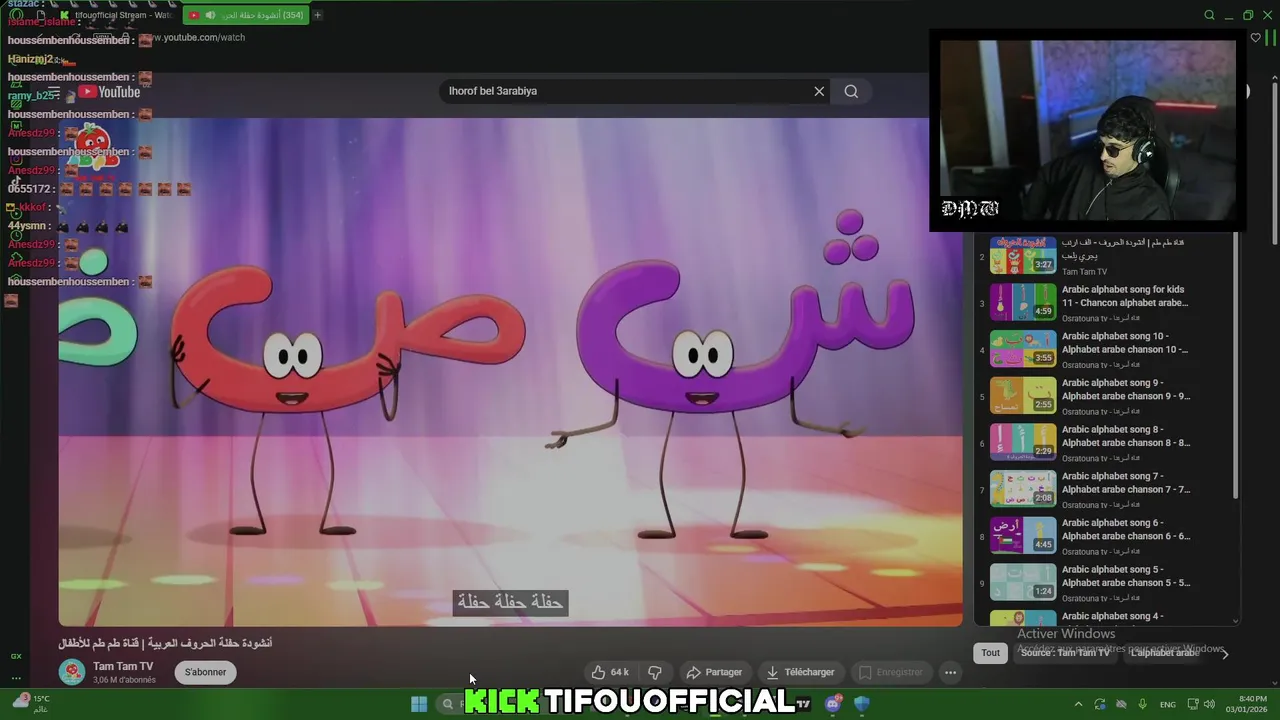The image size is (1280, 720).
Task: Mute the playing YouTube tab's speaker icon
Action: 210,15
